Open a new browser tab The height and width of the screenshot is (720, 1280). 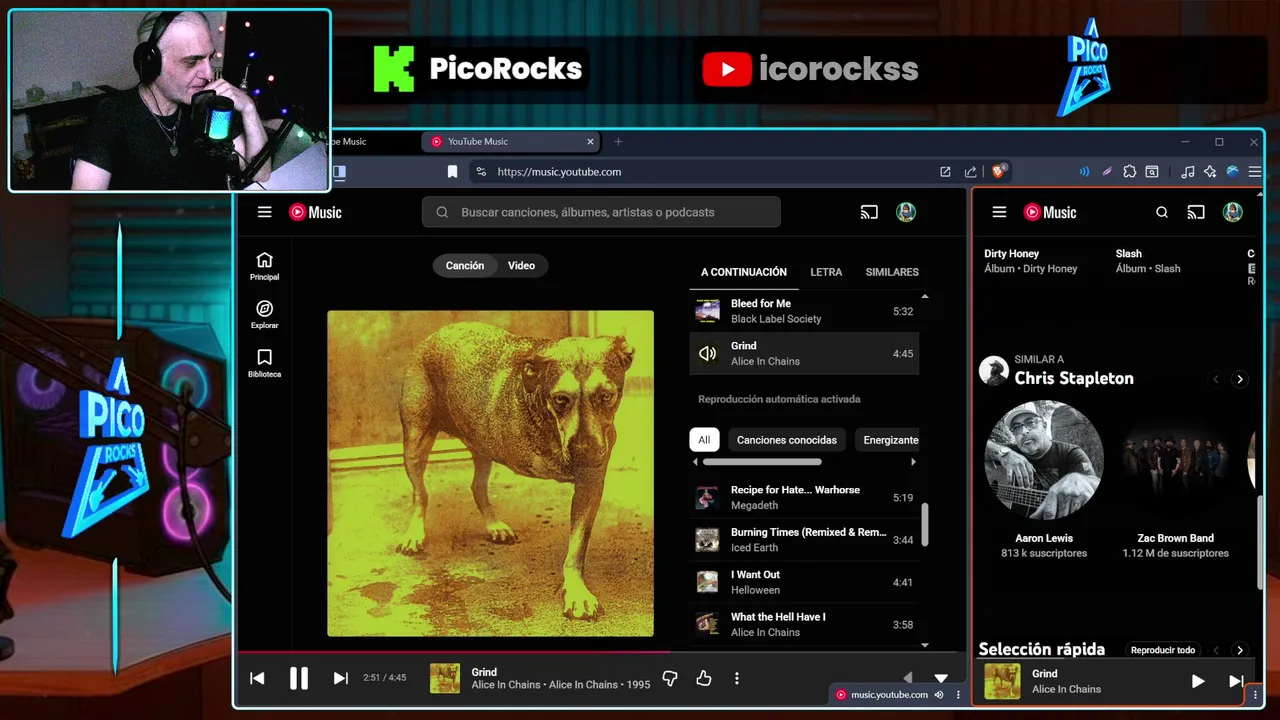click(x=618, y=142)
